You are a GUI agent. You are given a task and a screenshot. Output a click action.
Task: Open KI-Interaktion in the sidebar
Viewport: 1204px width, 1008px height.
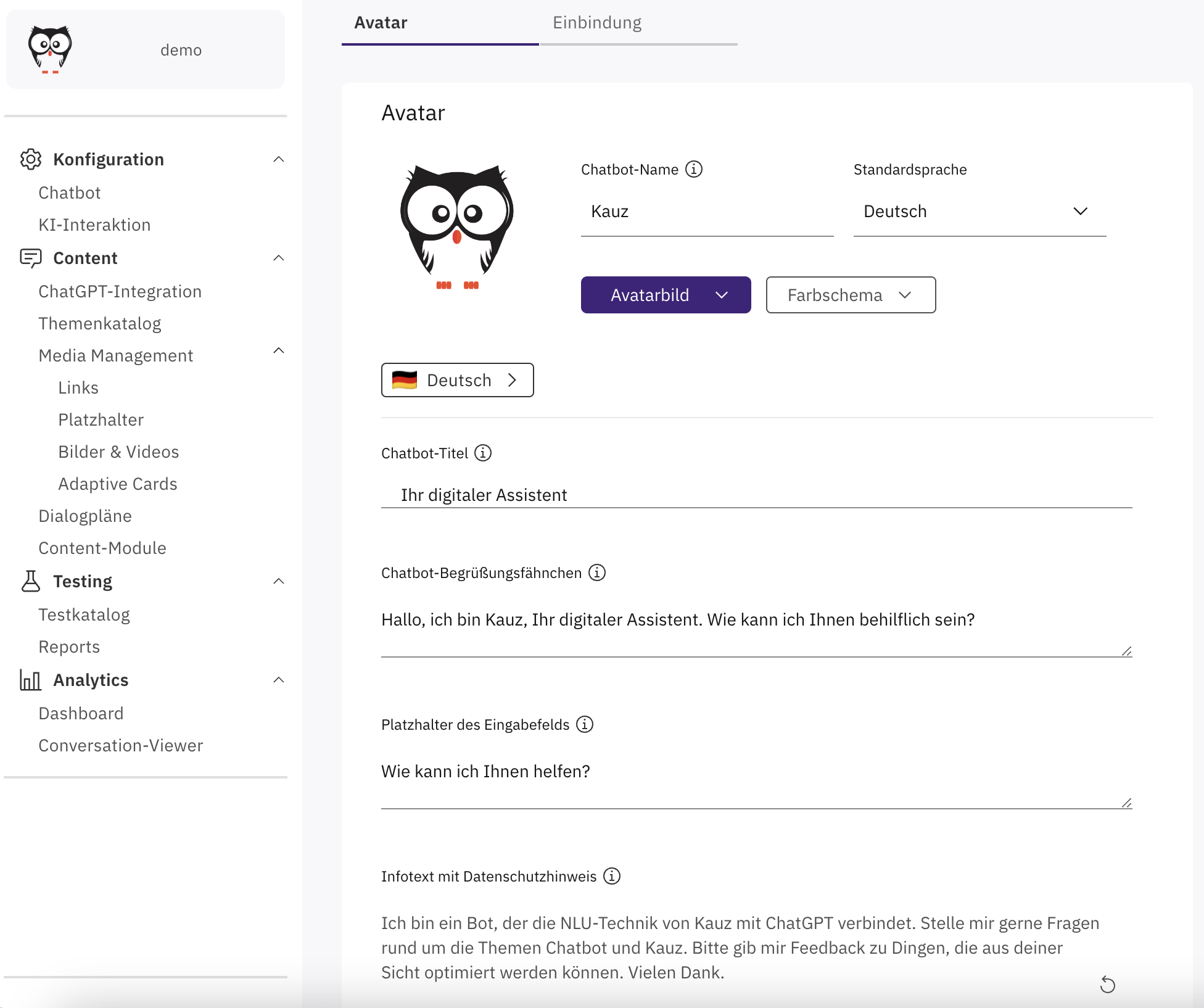[x=94, y=225]
